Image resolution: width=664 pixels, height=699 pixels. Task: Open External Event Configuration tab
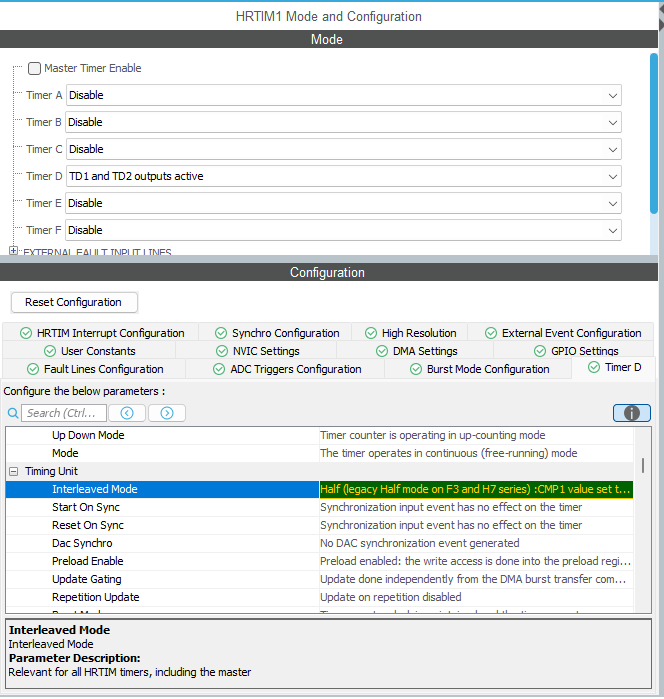tap(563, 333)
